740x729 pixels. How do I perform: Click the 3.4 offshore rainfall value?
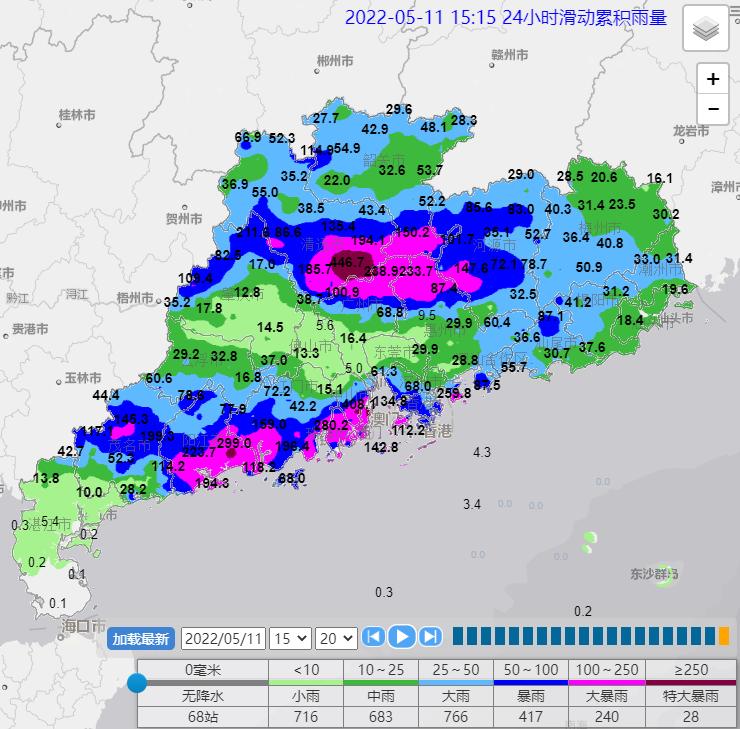tap(472, 504)
